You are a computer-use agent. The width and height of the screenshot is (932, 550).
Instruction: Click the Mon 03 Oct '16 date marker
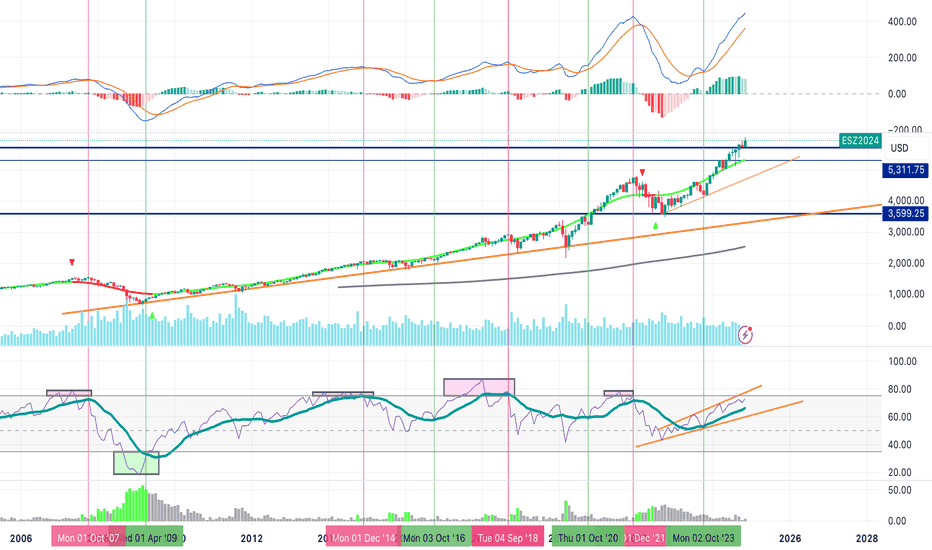pyautogui.click(x=434, y=538)
